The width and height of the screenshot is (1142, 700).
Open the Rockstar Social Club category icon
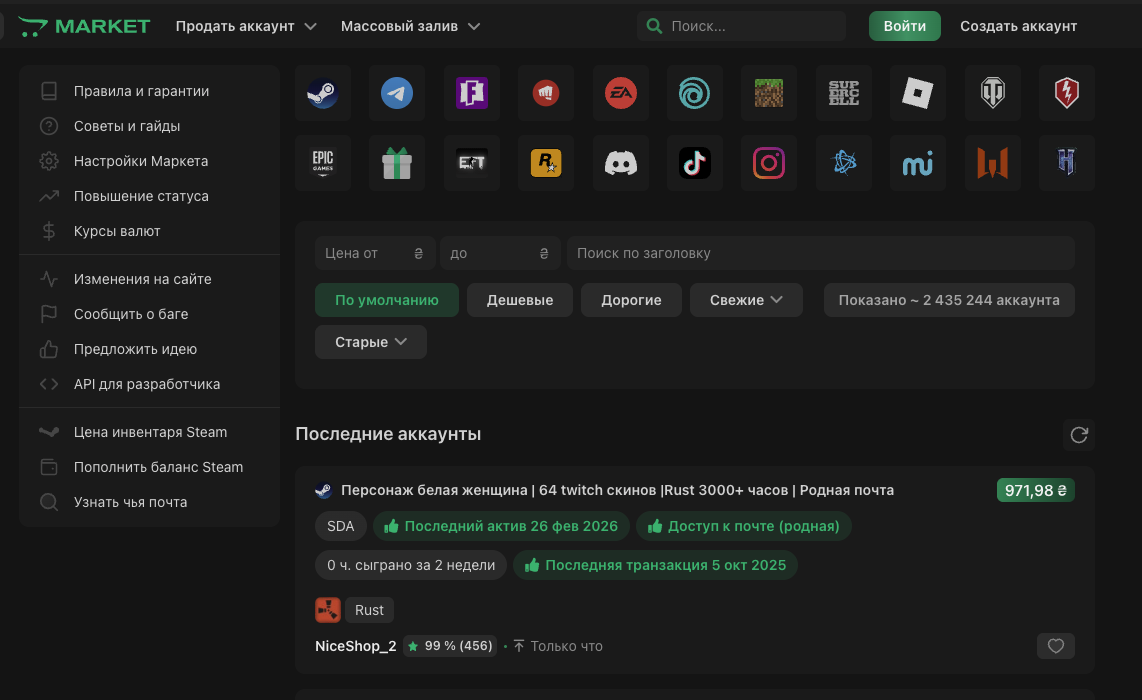546,162
